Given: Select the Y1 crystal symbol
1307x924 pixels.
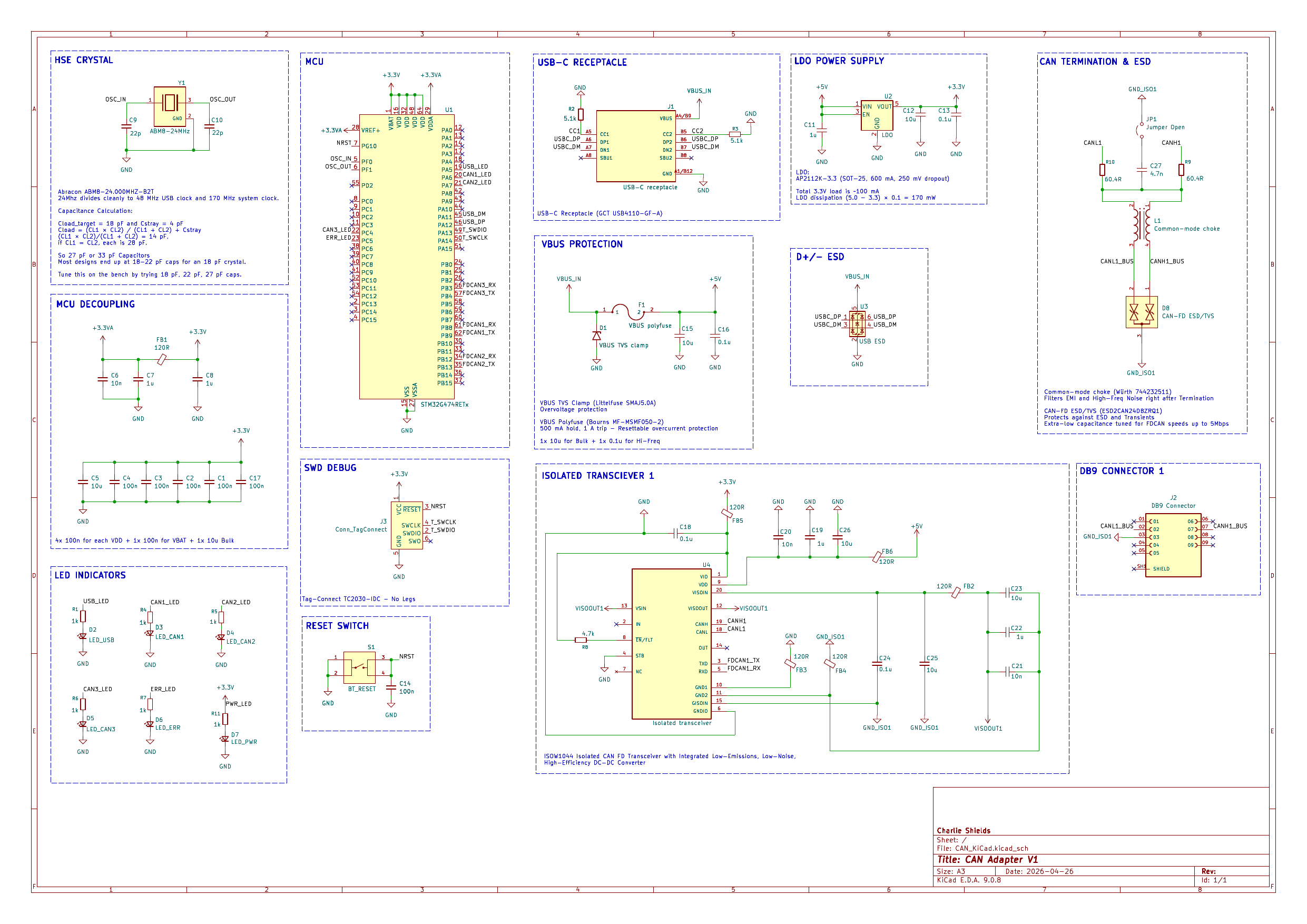Looking at the screenshot, I should [170, 106].
